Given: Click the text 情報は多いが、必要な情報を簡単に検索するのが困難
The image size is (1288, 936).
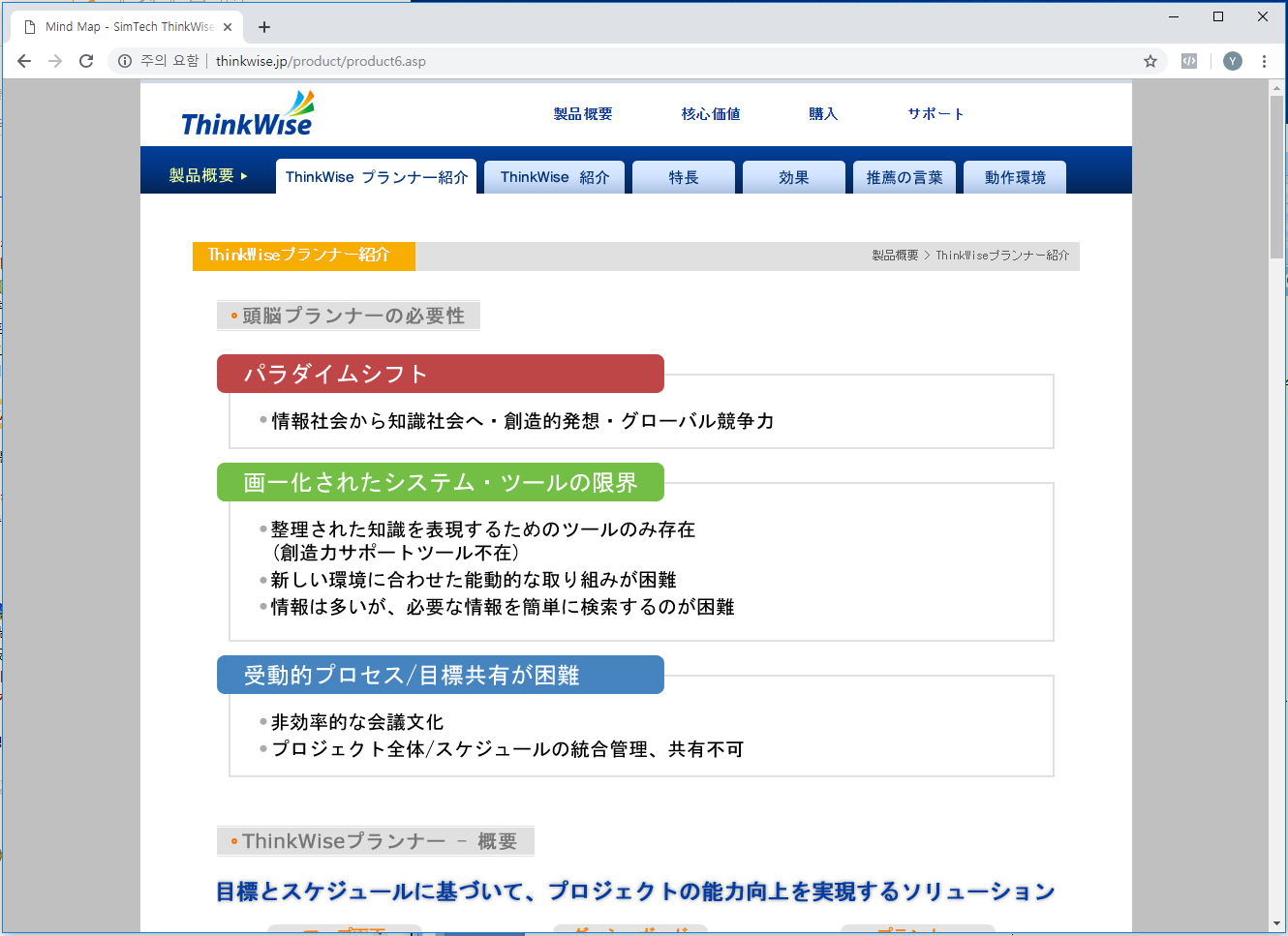Looking at the screenshot, I should [503, 607].
